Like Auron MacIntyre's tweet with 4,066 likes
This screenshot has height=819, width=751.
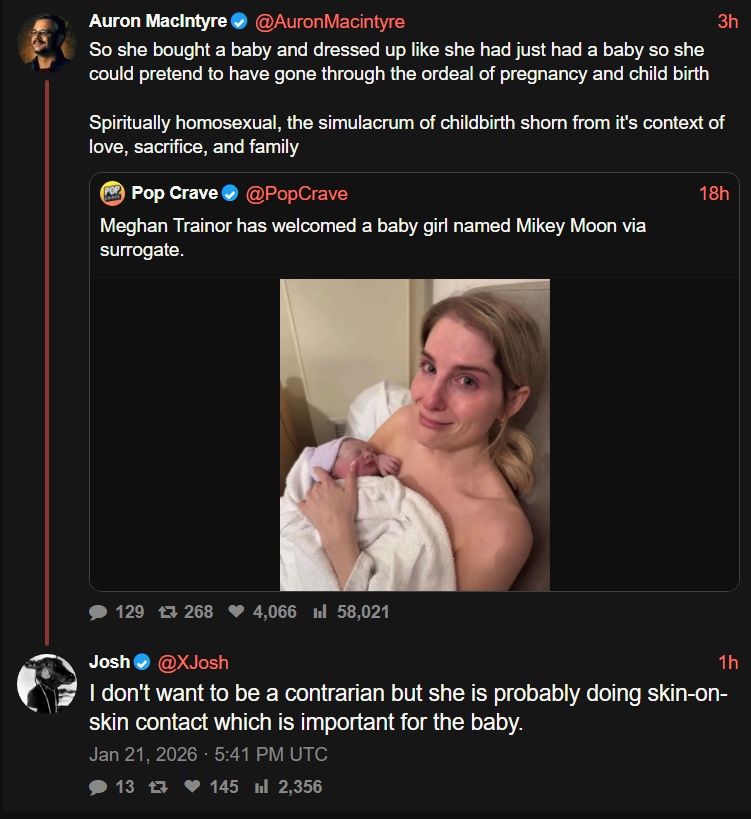237,612
